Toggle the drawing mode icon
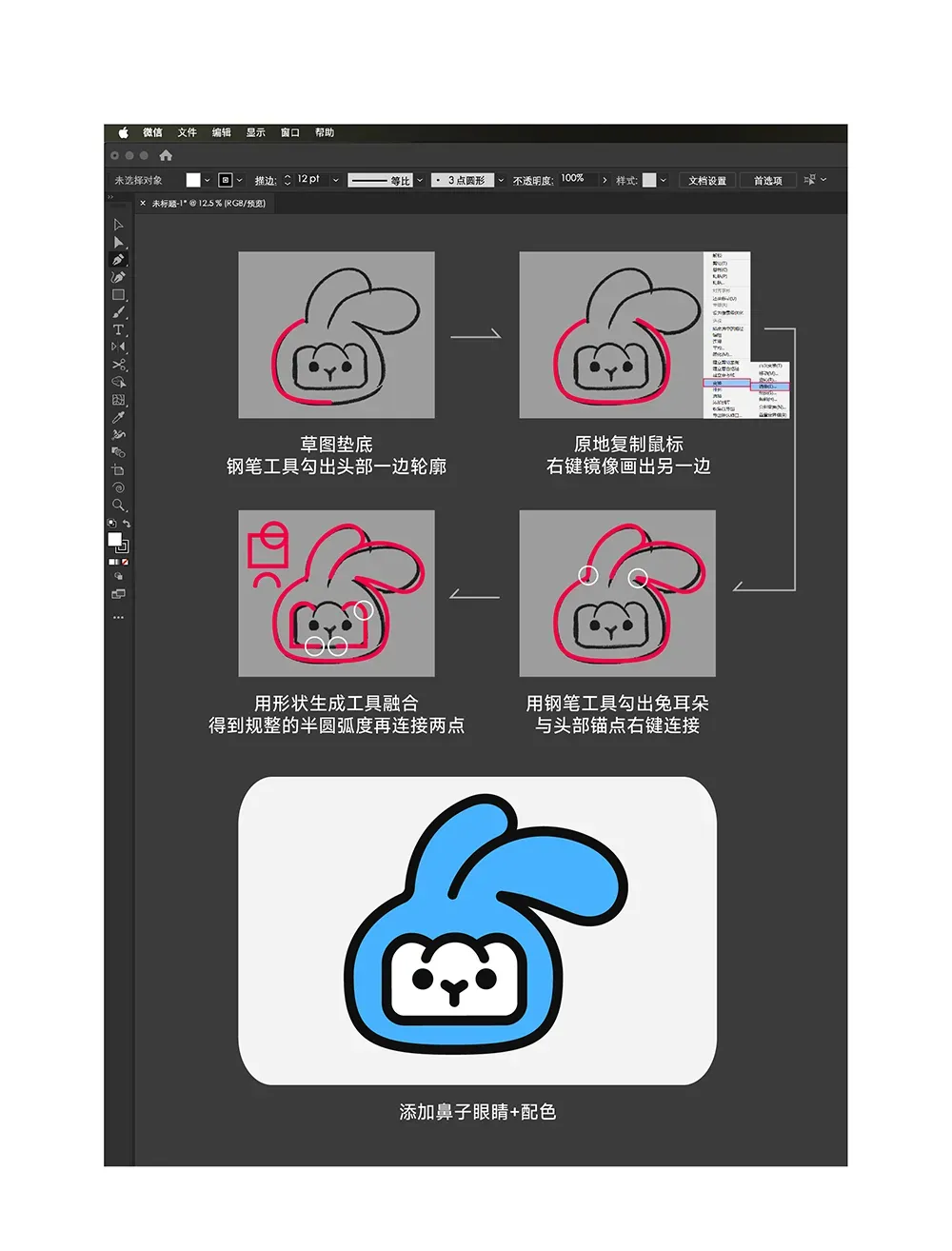The image size is (952, 1251). pos(118,576)
